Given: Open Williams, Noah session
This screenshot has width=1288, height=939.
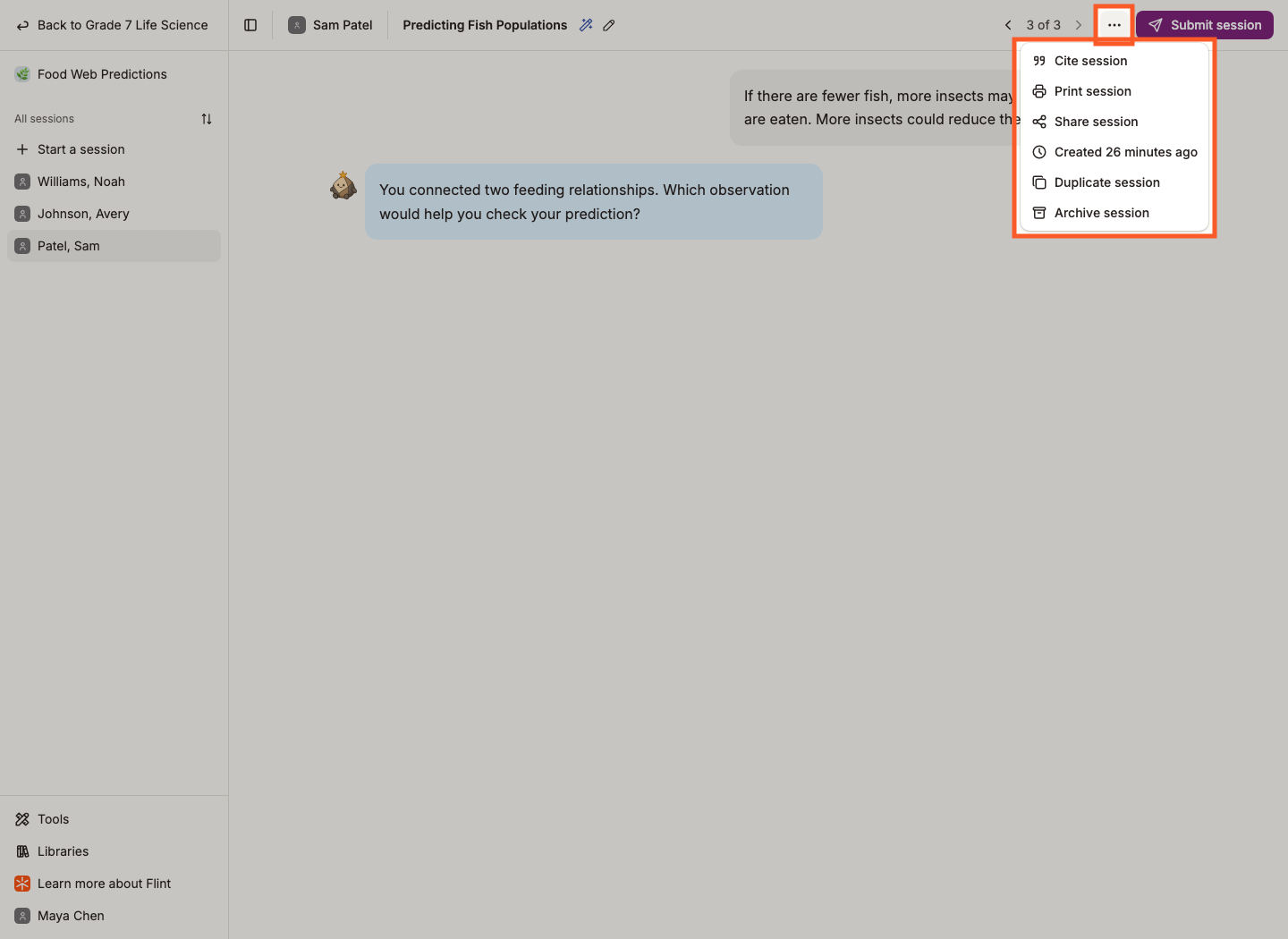Looking at the screenshot, I should coord(114,182).
